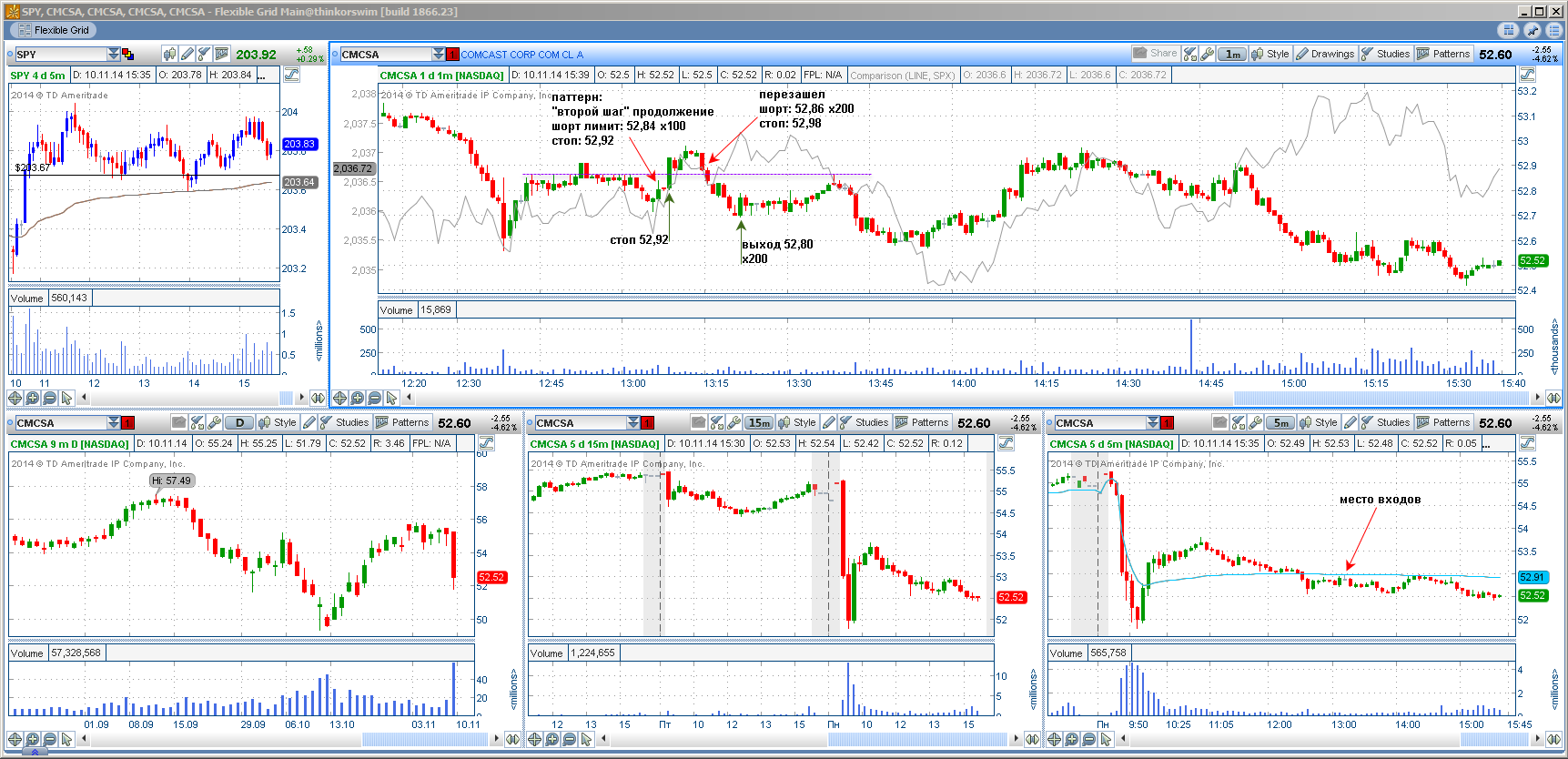This screenshot has height=759, width=1568.
Task: Expand the SPY symbol dropdown arrow
Action: pos(114,55)
